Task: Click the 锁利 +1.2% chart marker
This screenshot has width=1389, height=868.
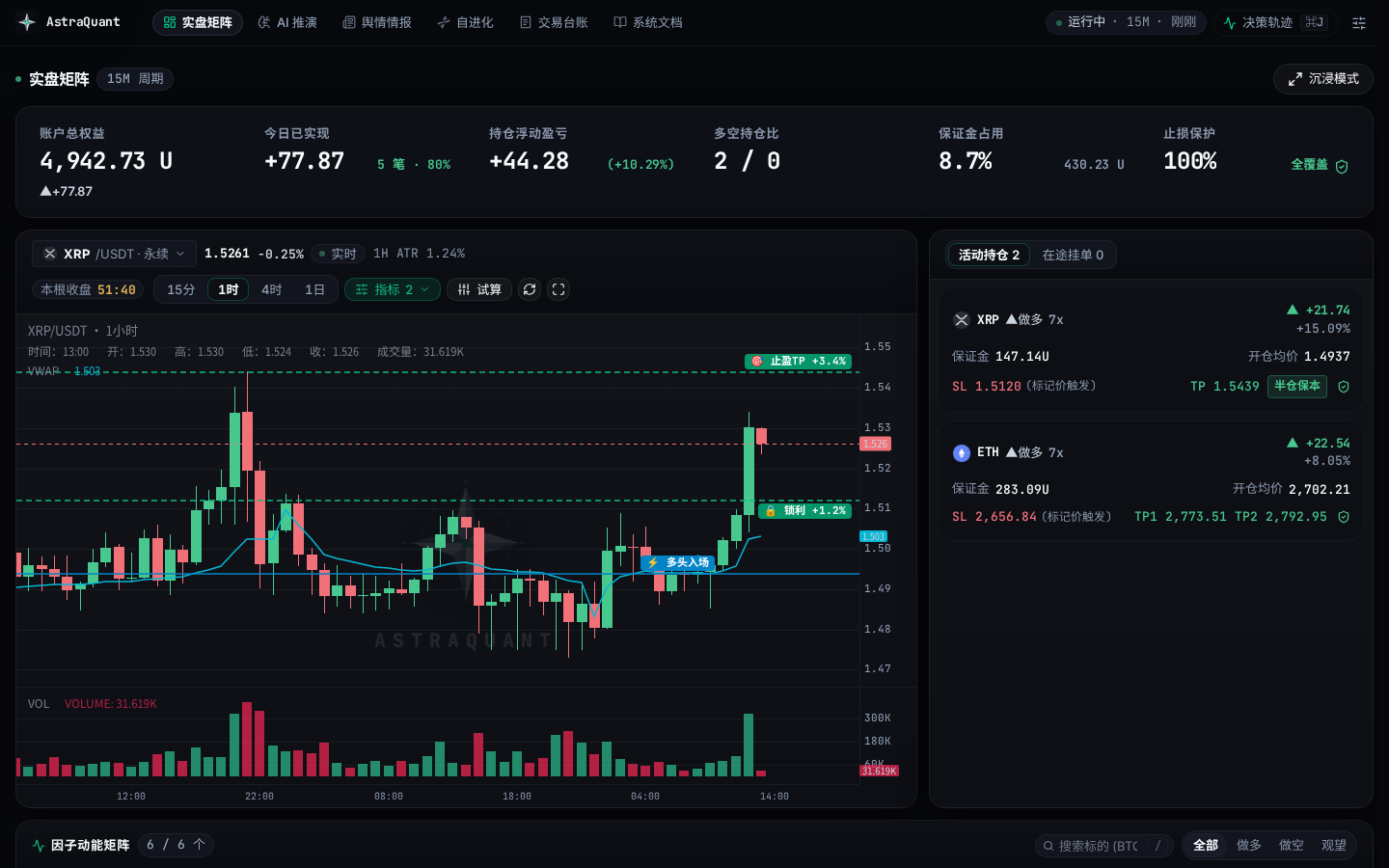Action: tap(805, 511)
